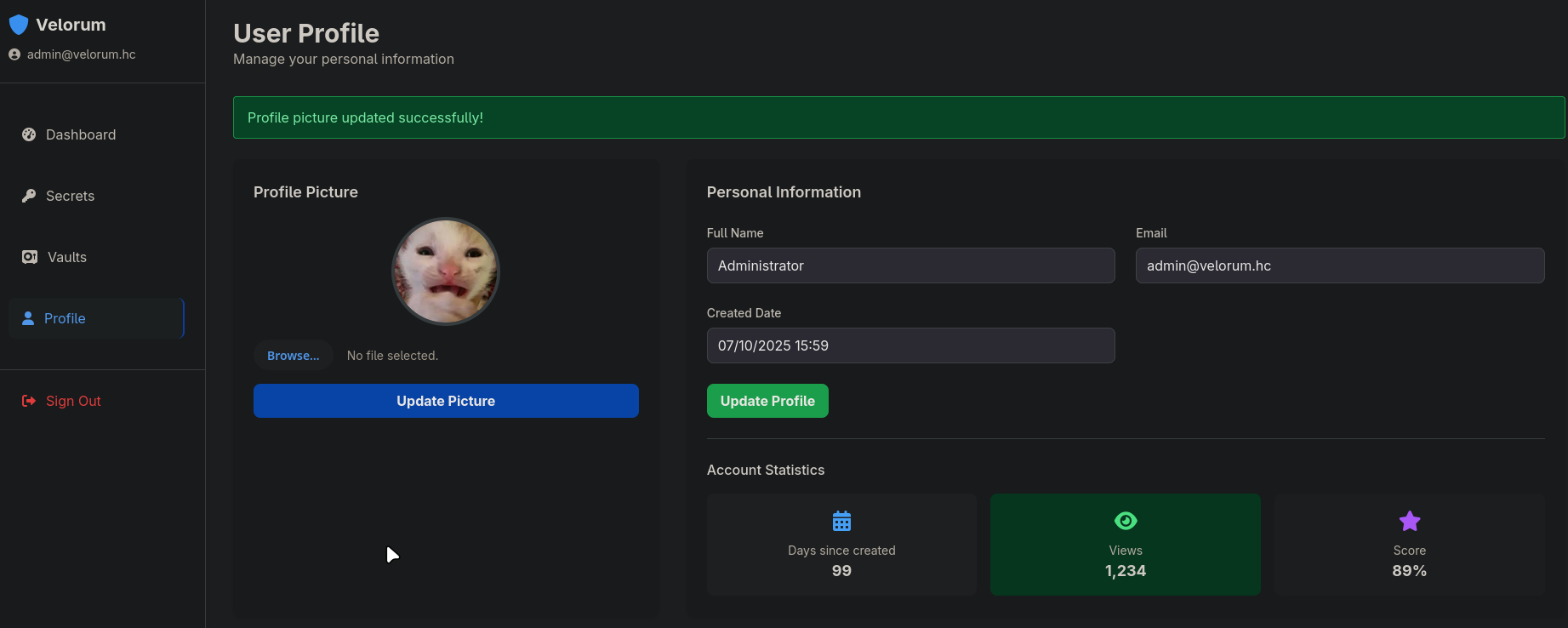Screen dimensions: 1568x628
Task: Click the purple star icon above Score
Action: point(1409,521)
